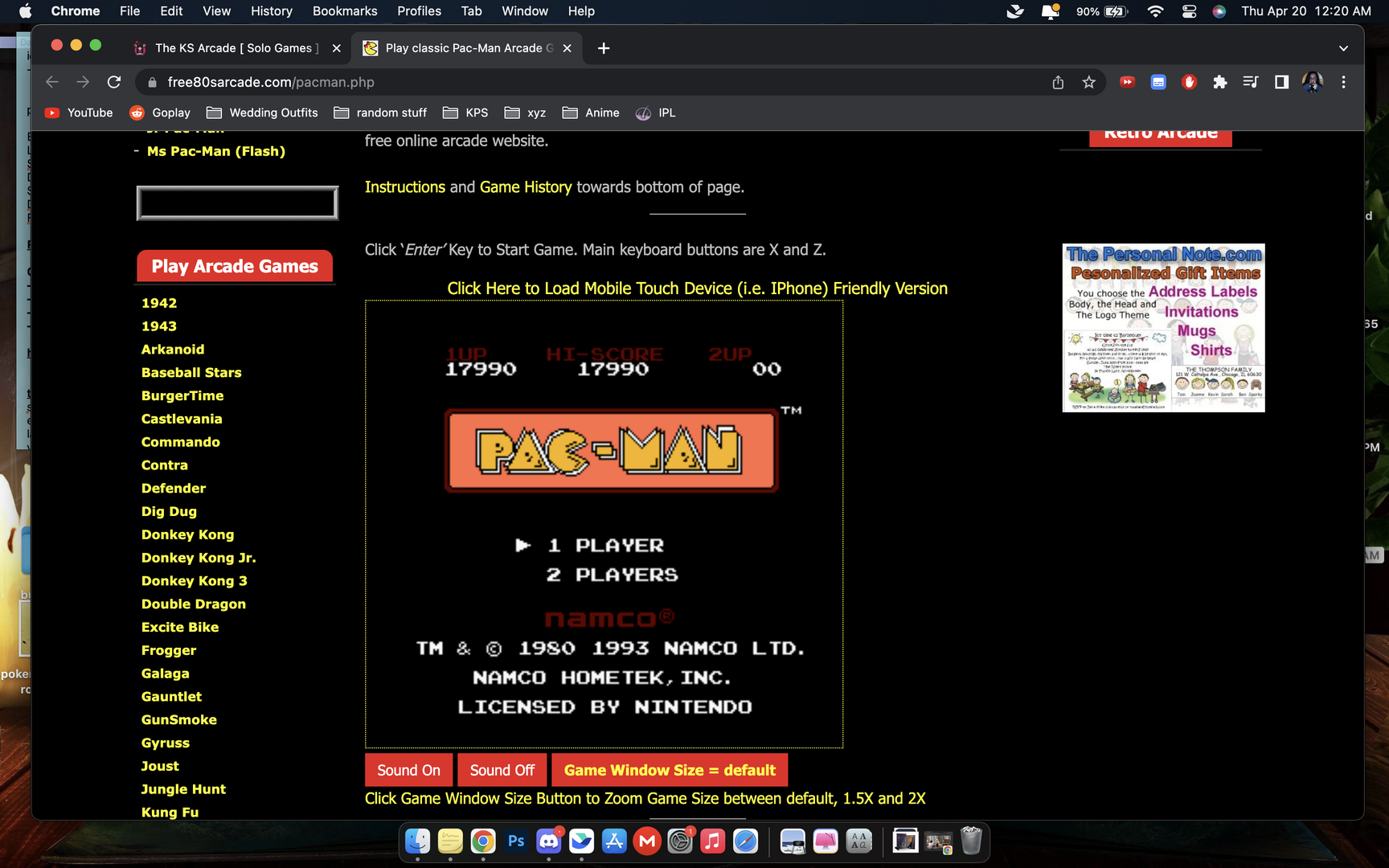Open the red hand AdBlock extension
This screenshot has height=868, width=1389.
coord(1189,82)
